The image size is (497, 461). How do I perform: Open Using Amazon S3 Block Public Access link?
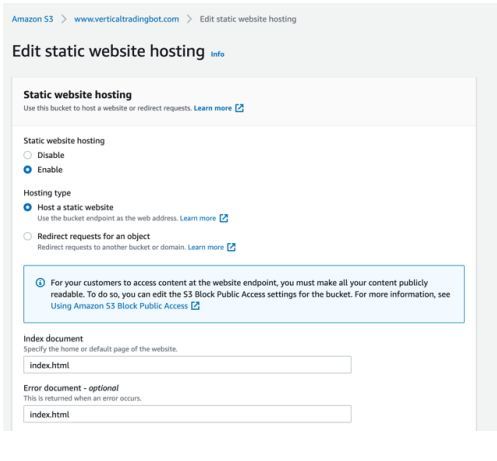click(119, 306)
